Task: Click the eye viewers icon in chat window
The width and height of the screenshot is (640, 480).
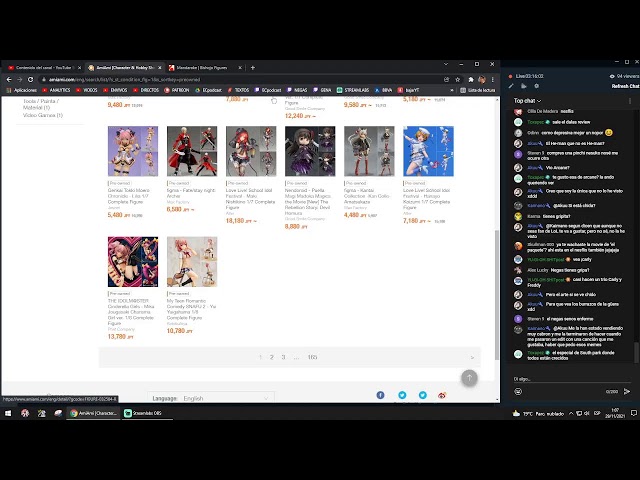Action: 612,76
